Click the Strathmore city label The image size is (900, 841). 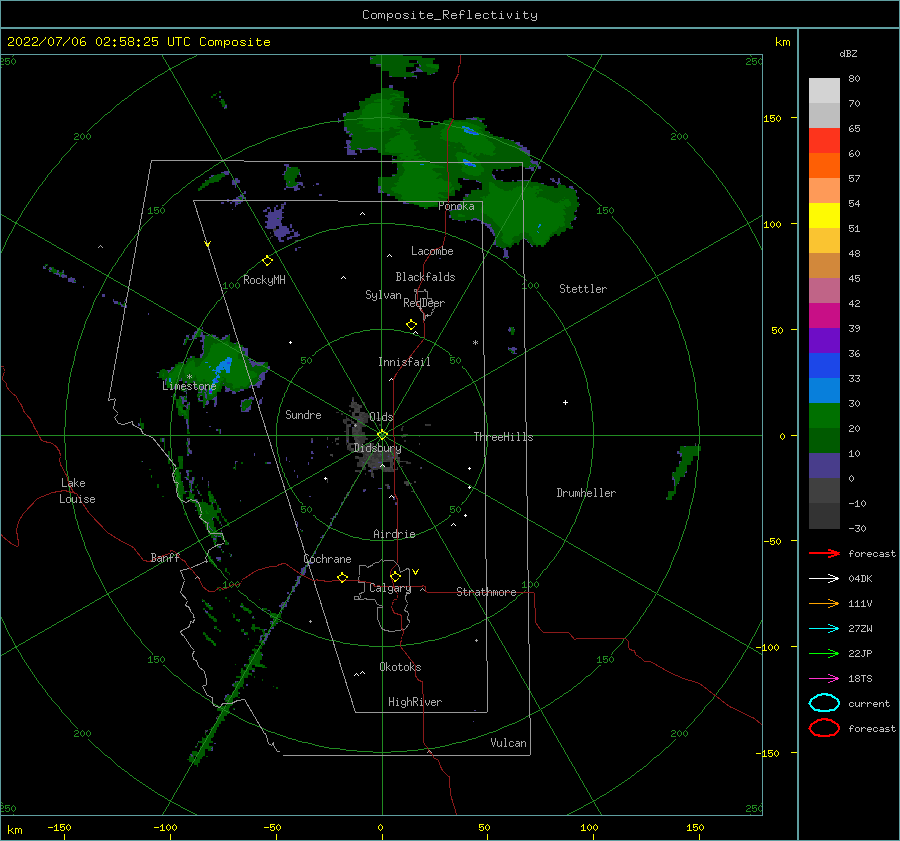(x=486, y=592)
